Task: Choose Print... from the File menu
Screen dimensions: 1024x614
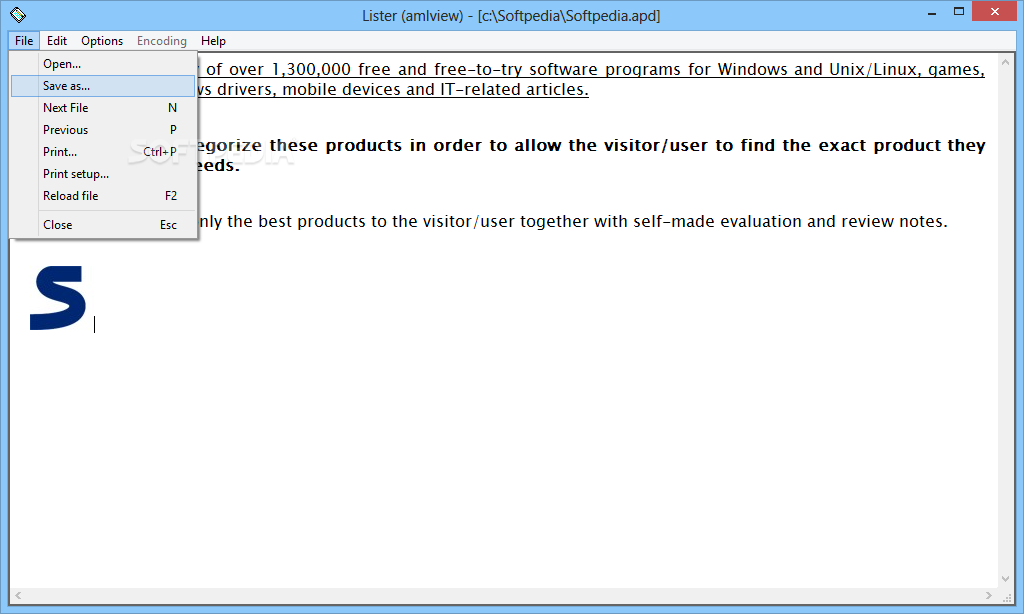Action: [x=103, y=152]
